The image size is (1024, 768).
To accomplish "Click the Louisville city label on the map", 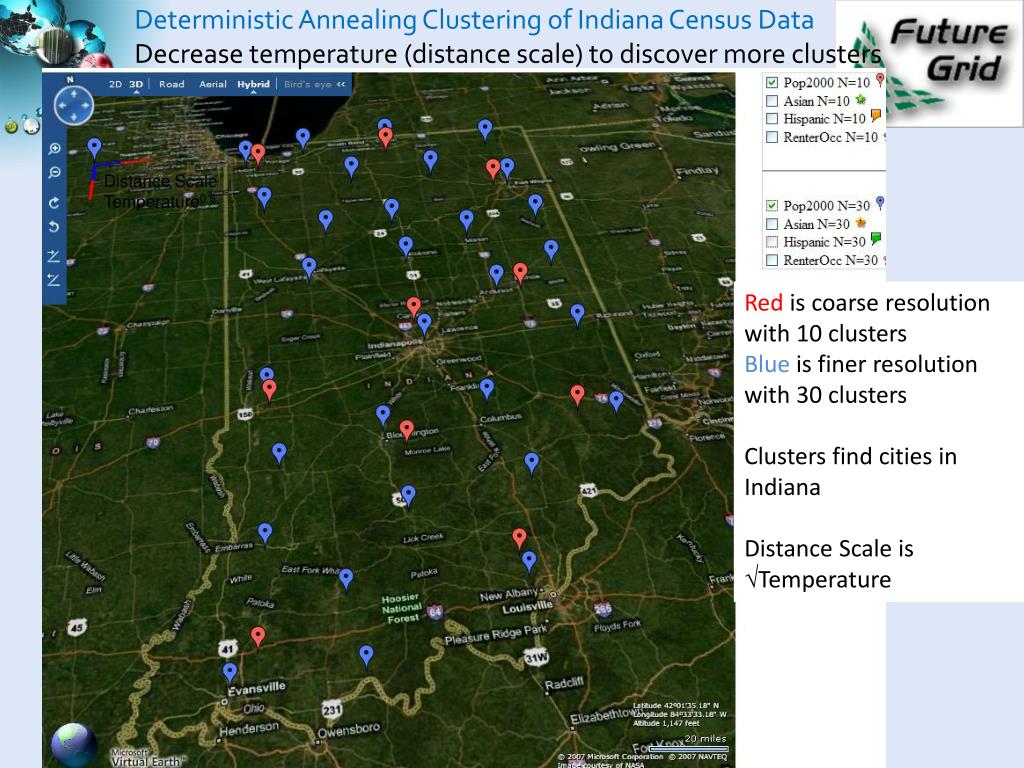I will (x=527, y=607).
